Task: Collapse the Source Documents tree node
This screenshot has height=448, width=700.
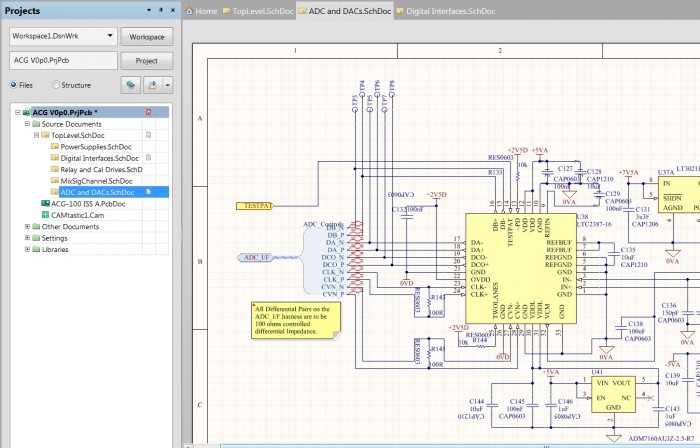Action: click(x=28, y=124)
